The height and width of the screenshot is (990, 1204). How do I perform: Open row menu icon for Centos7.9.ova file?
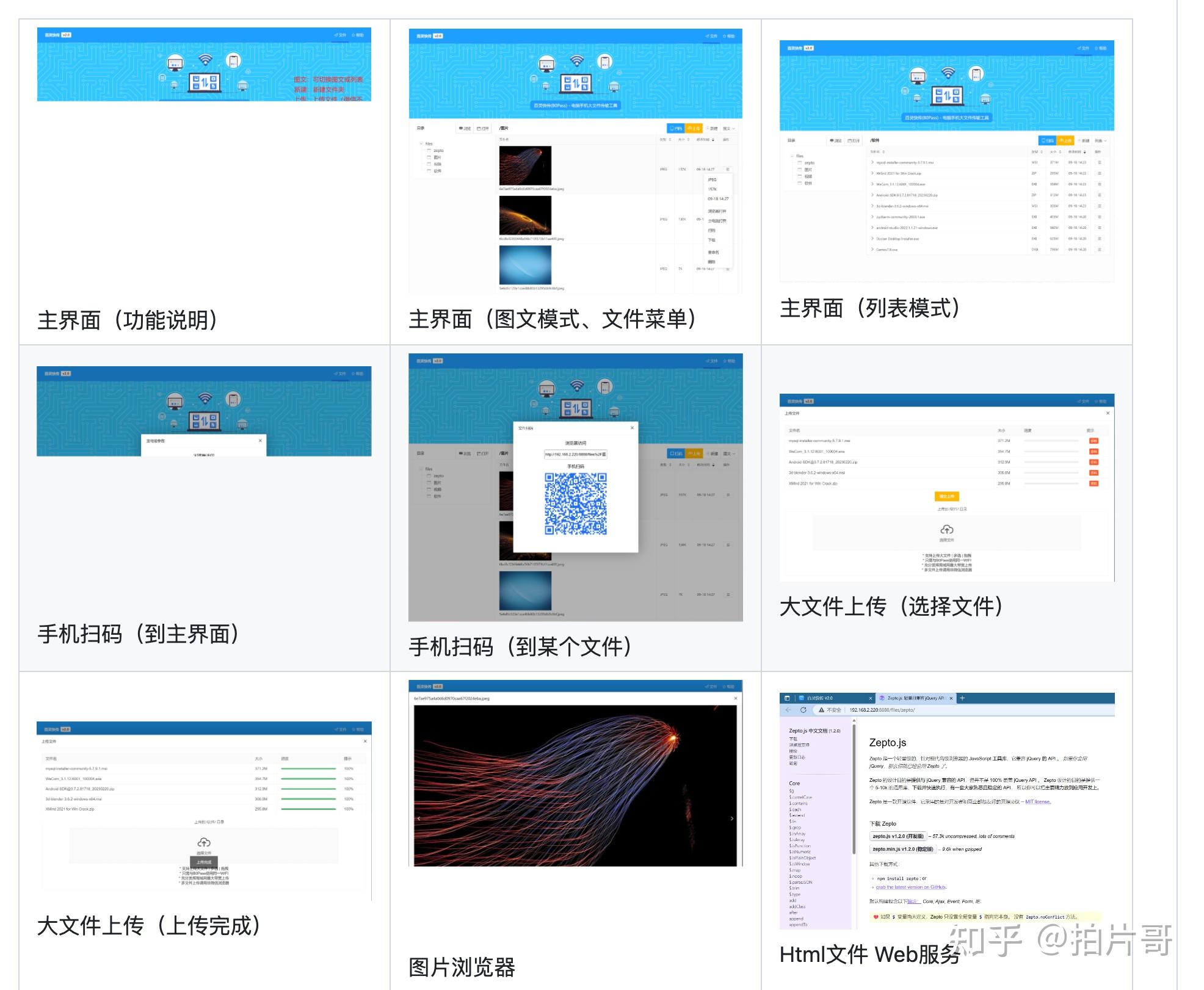(1100, 250)
